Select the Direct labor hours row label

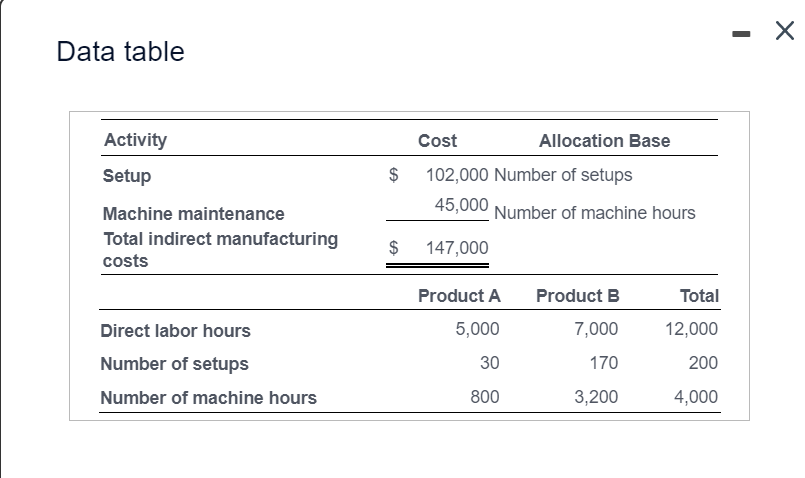[175, 331]
